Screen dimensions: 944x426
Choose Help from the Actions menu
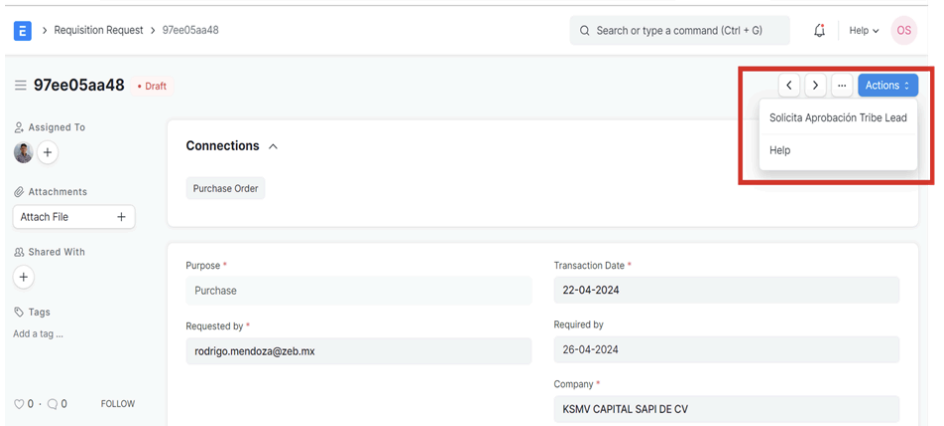coord(780,150)
